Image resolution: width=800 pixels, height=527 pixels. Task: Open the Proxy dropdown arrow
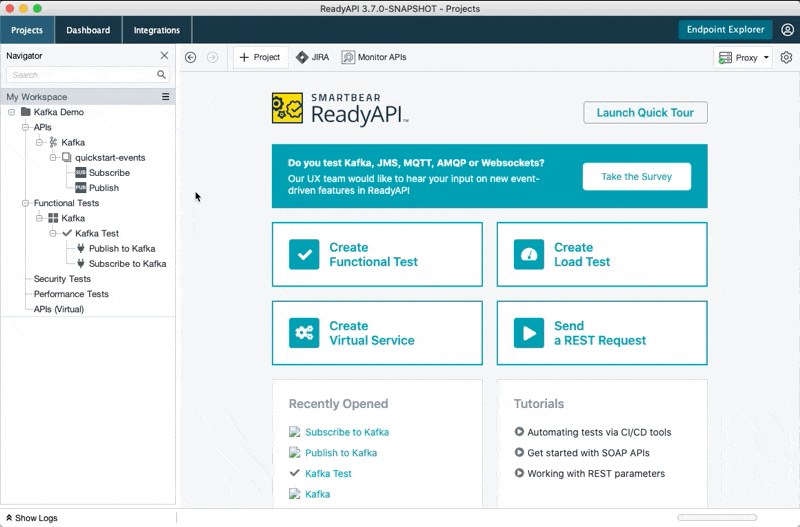click(x=766, y=58)
